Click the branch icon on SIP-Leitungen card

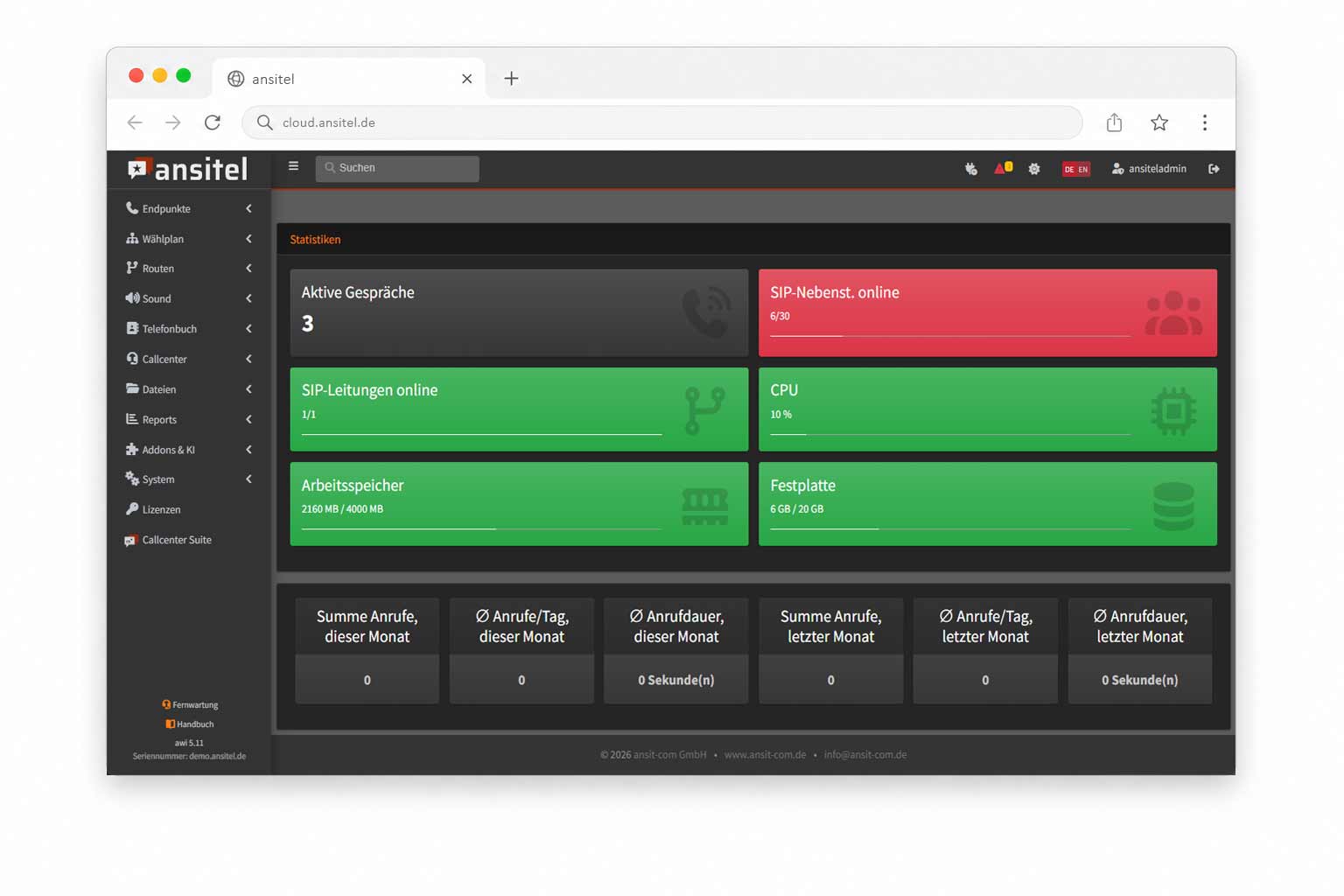pyautogui.click(x=704, y=410)
